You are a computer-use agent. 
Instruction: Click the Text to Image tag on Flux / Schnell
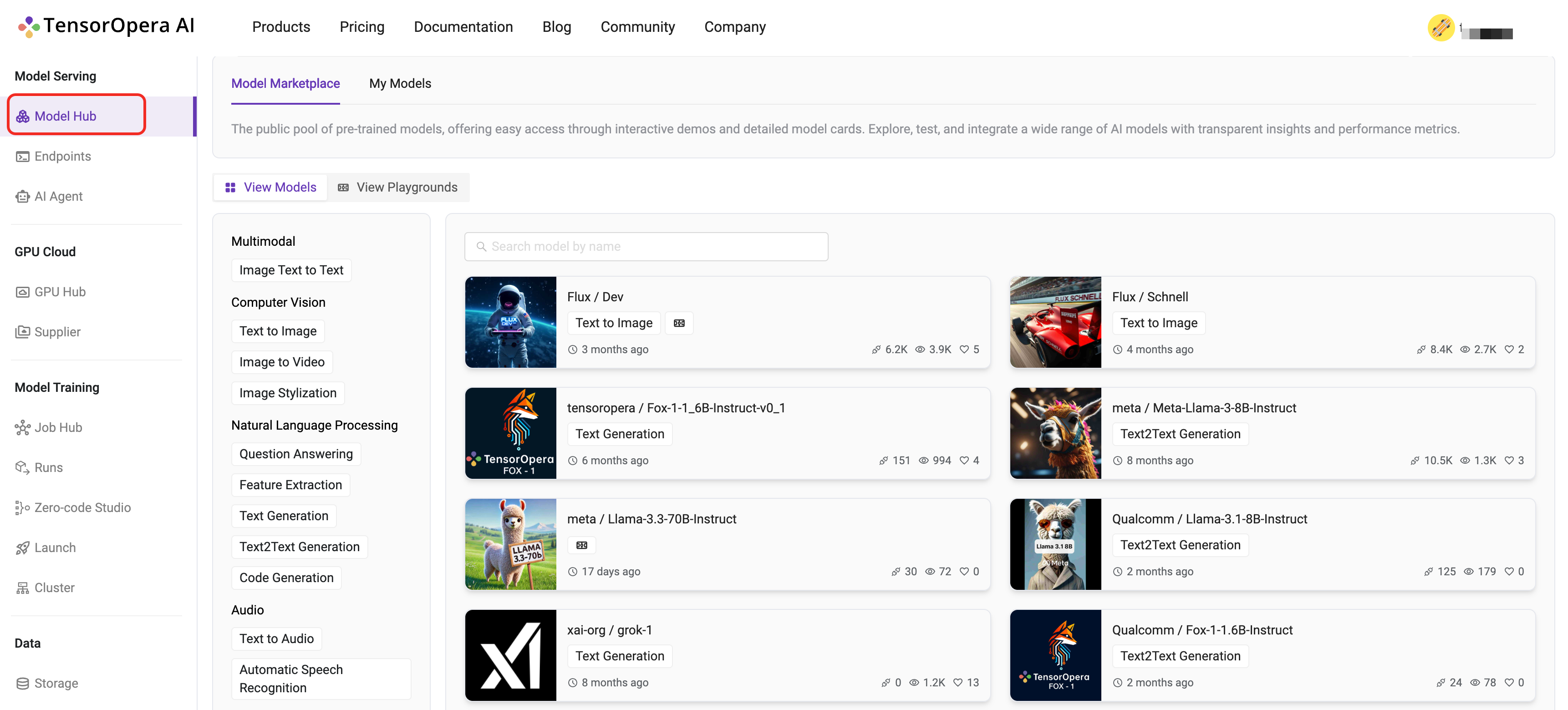pos(1158,323)
